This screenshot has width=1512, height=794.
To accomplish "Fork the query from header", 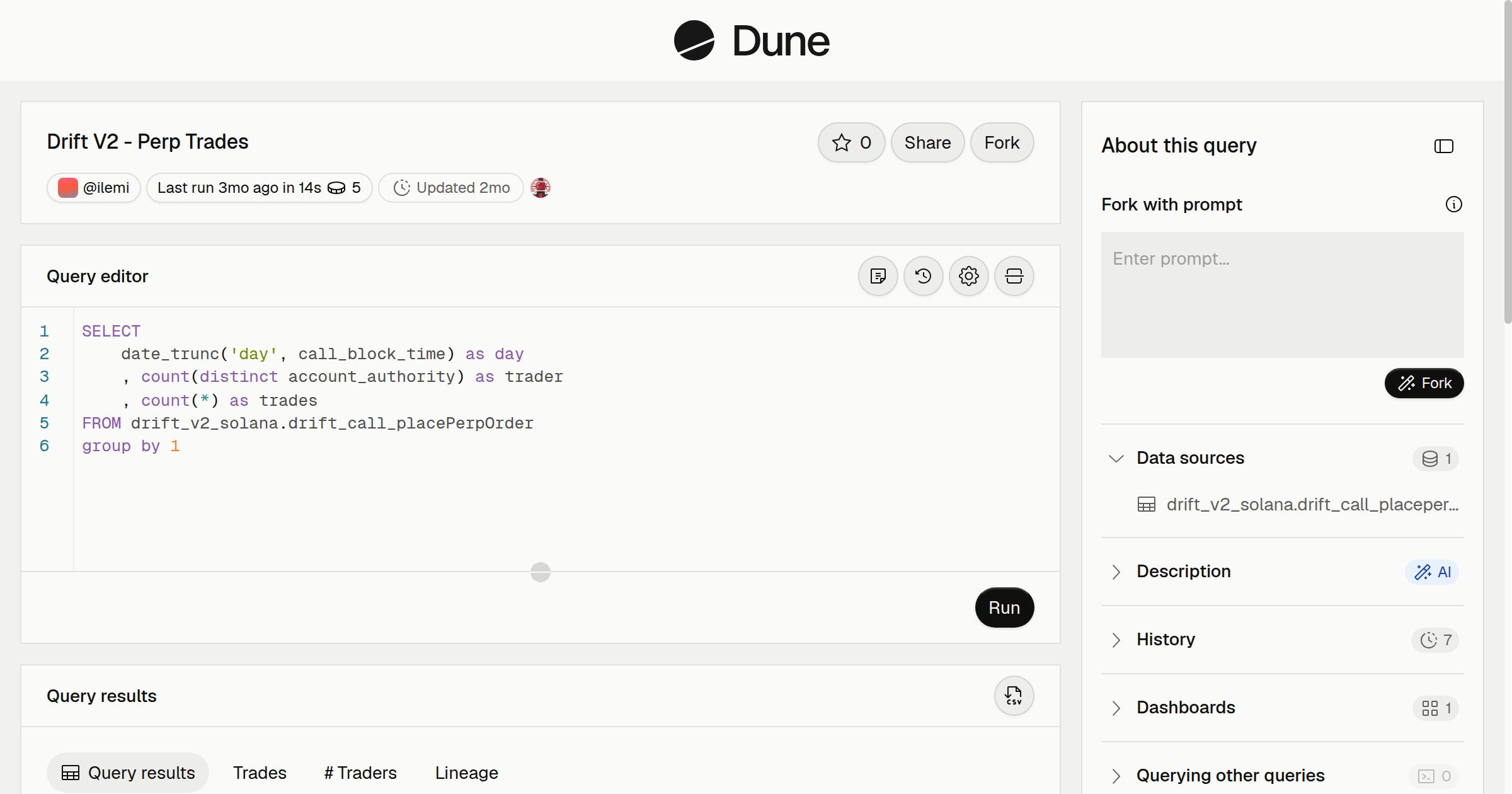I will pos(1002,142).
